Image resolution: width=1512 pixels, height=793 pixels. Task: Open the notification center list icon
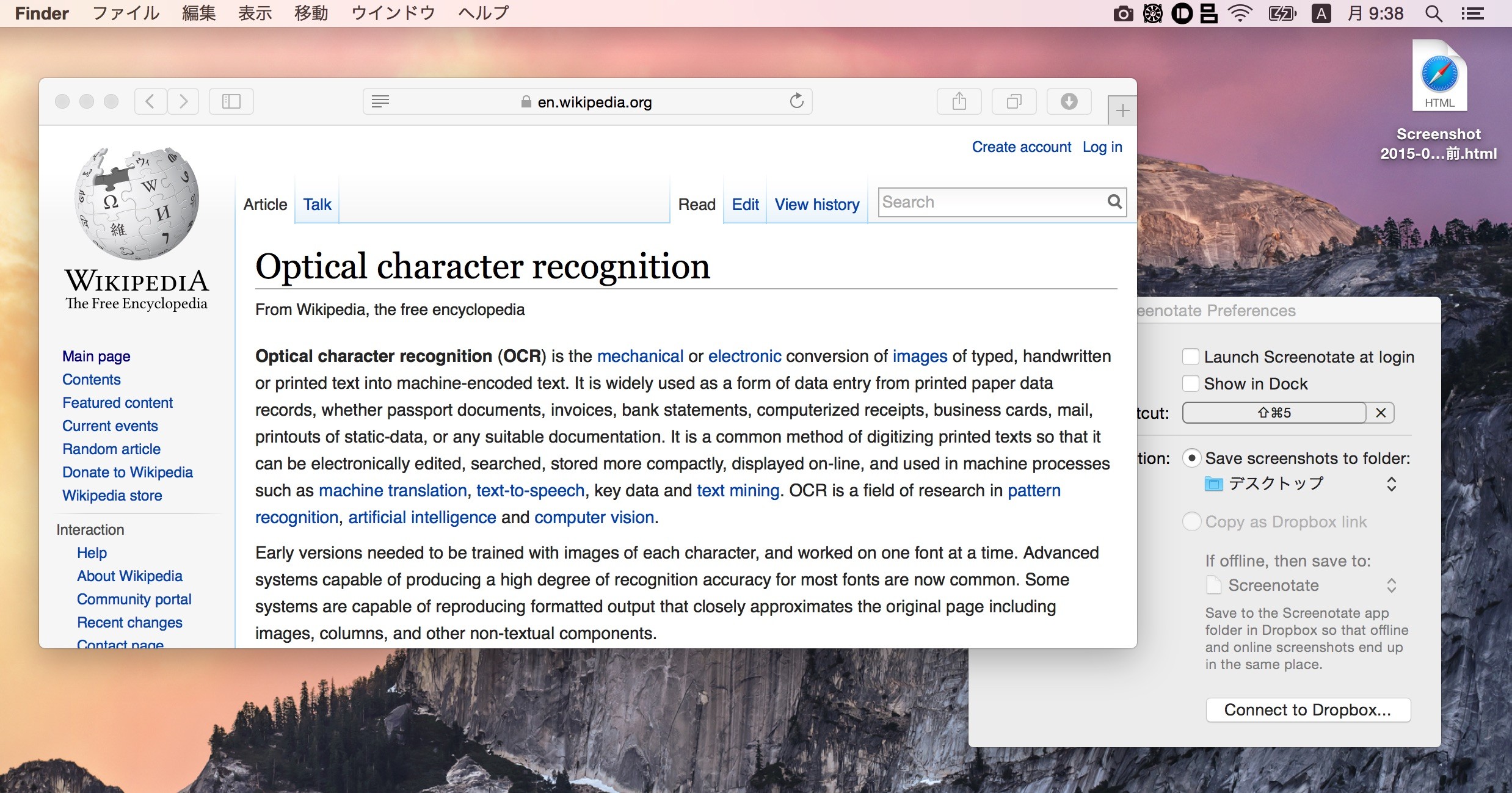click(1472, 13)
